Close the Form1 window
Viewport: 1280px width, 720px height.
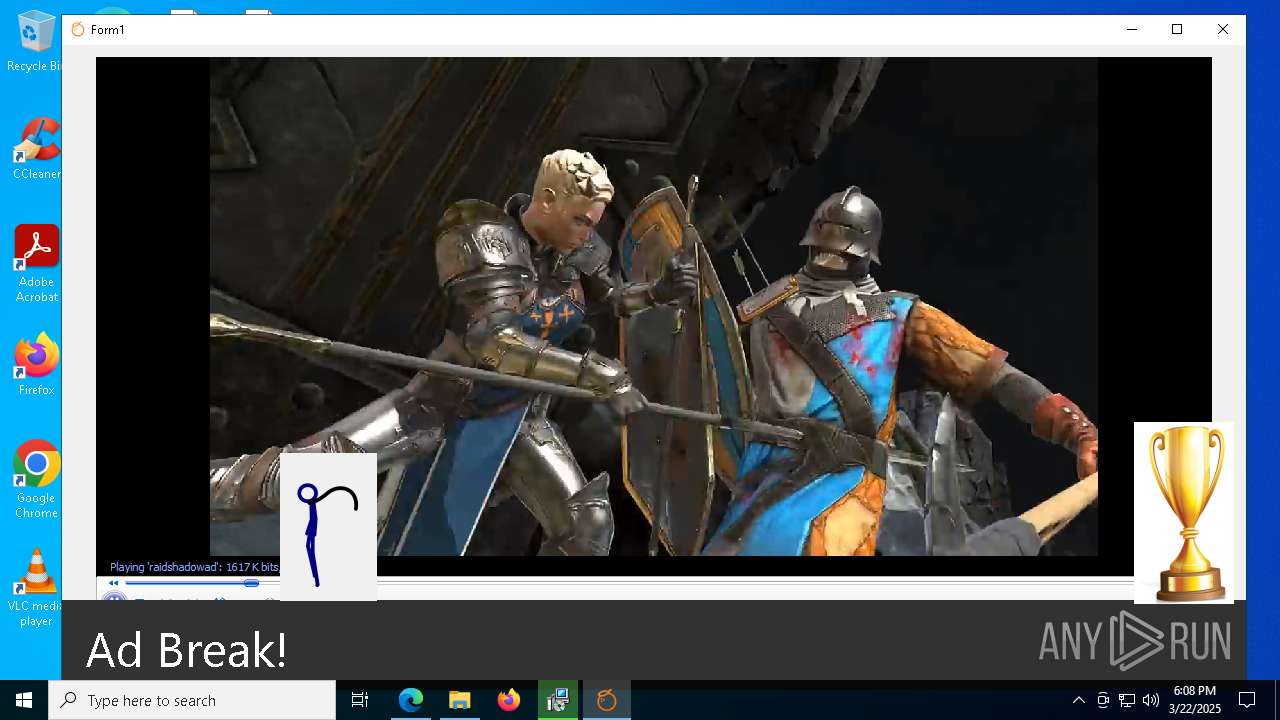tap(1223, 30)
